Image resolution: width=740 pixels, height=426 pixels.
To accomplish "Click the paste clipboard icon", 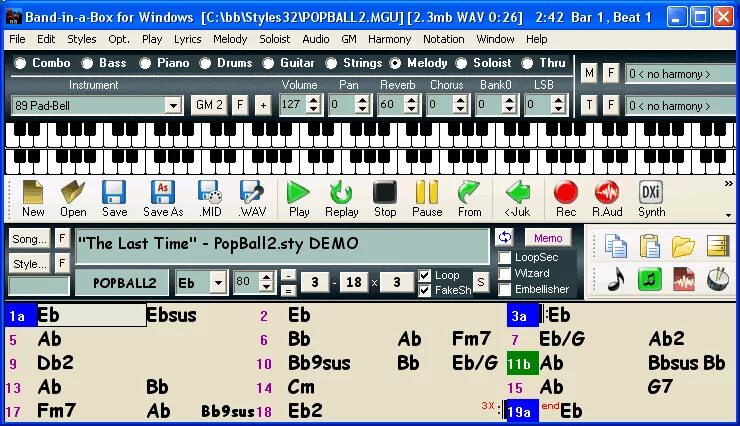I will (x=649, y=246).
